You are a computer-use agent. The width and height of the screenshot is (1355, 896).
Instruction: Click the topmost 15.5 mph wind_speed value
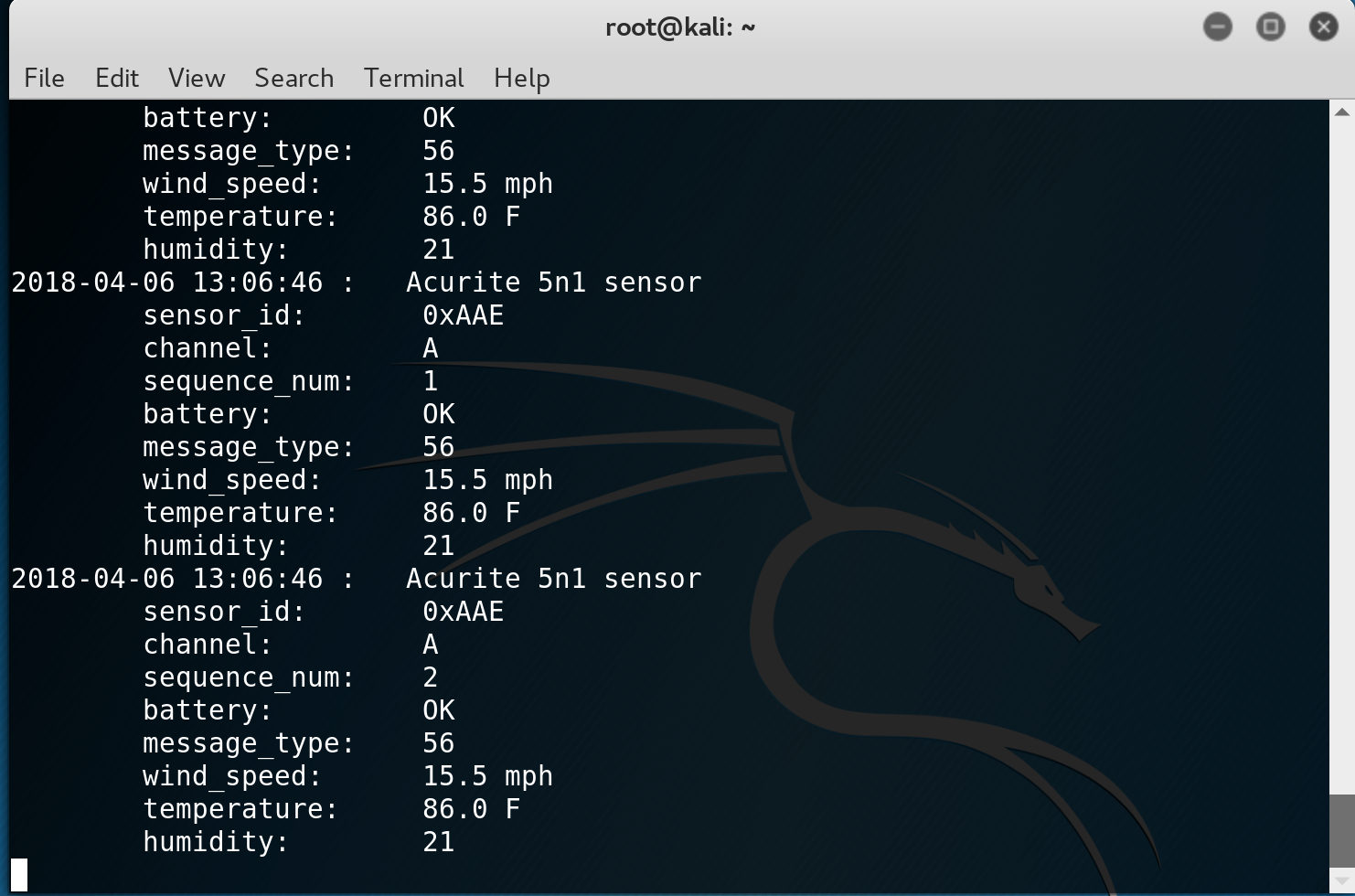(x=488, y=184)
